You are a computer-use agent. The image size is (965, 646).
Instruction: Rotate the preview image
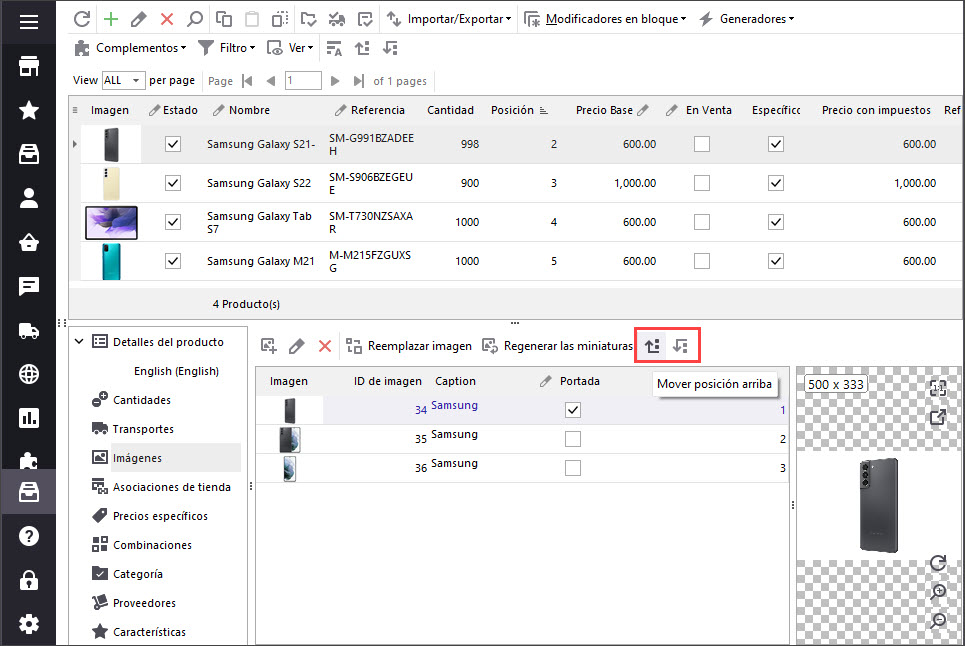coord(938,563)
